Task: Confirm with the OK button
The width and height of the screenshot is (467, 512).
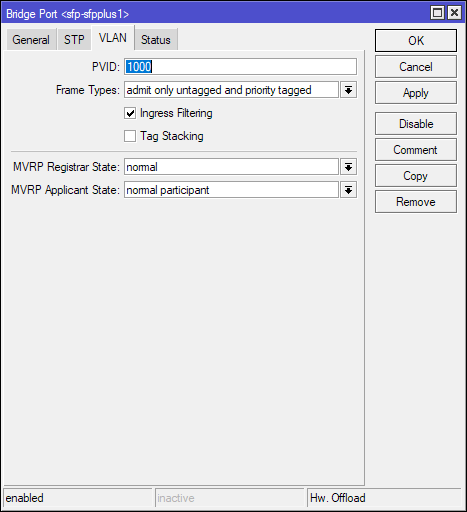Action: click(x=416, y=41)
